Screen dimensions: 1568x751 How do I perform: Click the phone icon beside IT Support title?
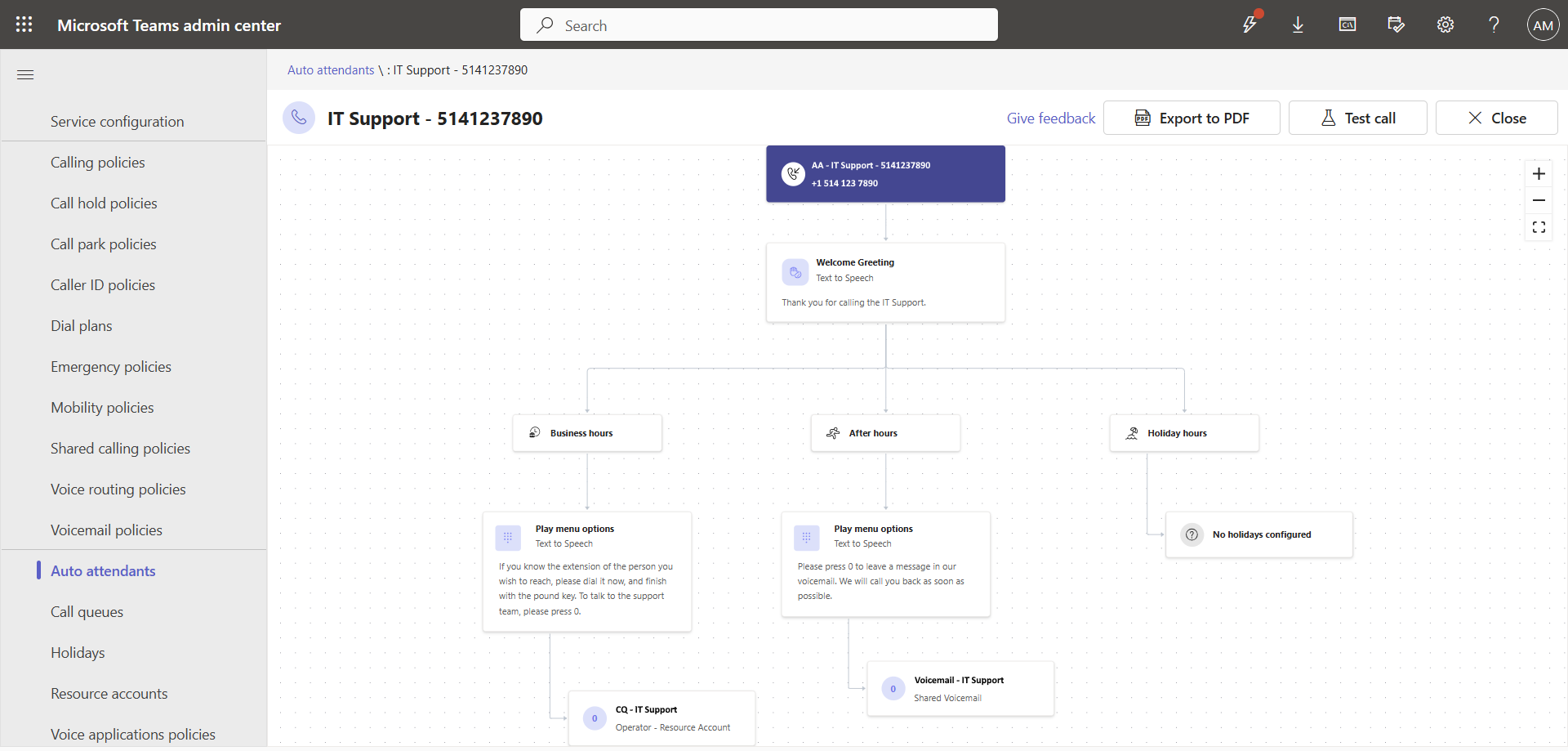pyautogui.click(x=299, y=118)
